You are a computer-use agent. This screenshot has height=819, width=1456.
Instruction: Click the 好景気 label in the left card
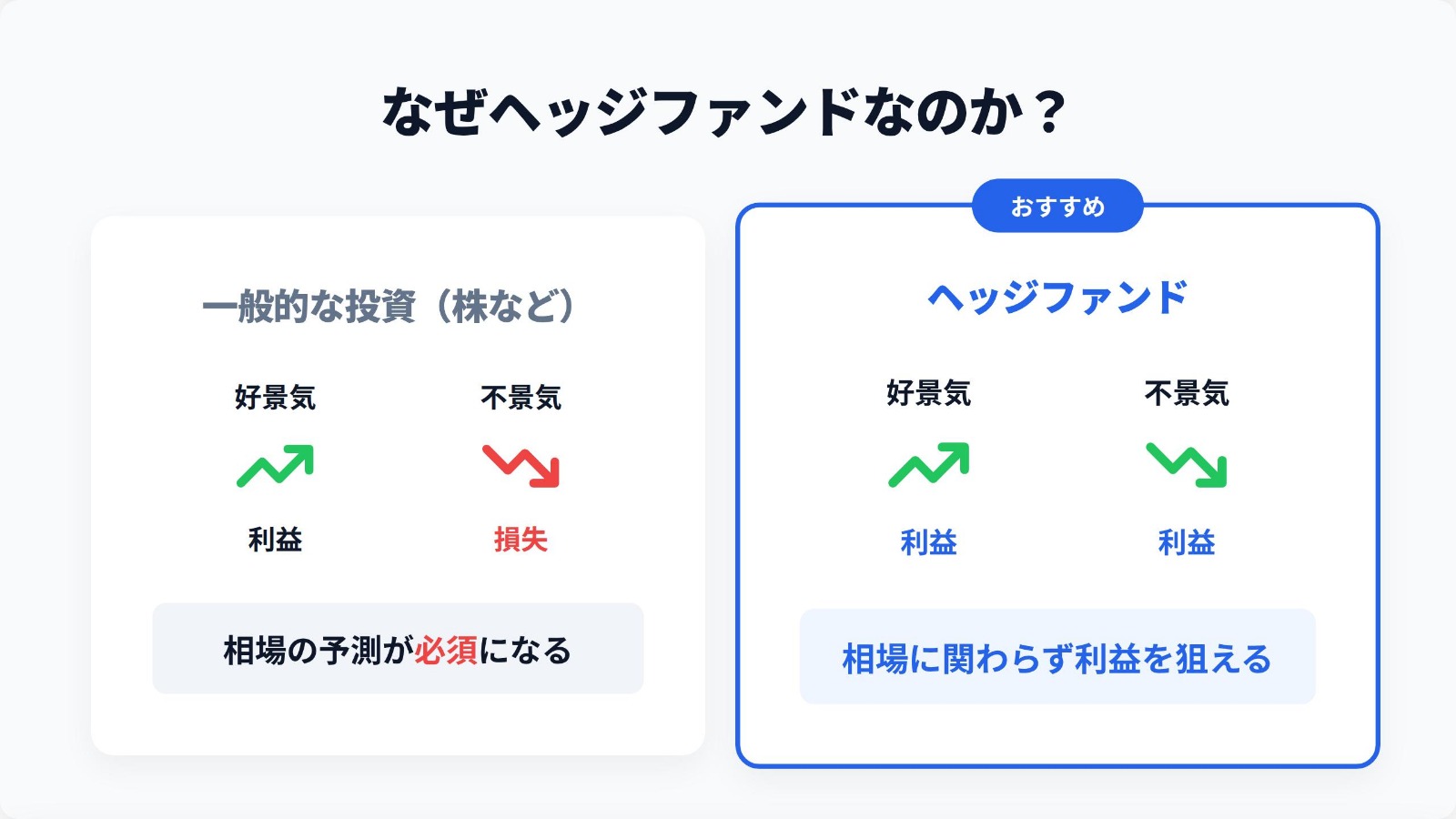275,398
